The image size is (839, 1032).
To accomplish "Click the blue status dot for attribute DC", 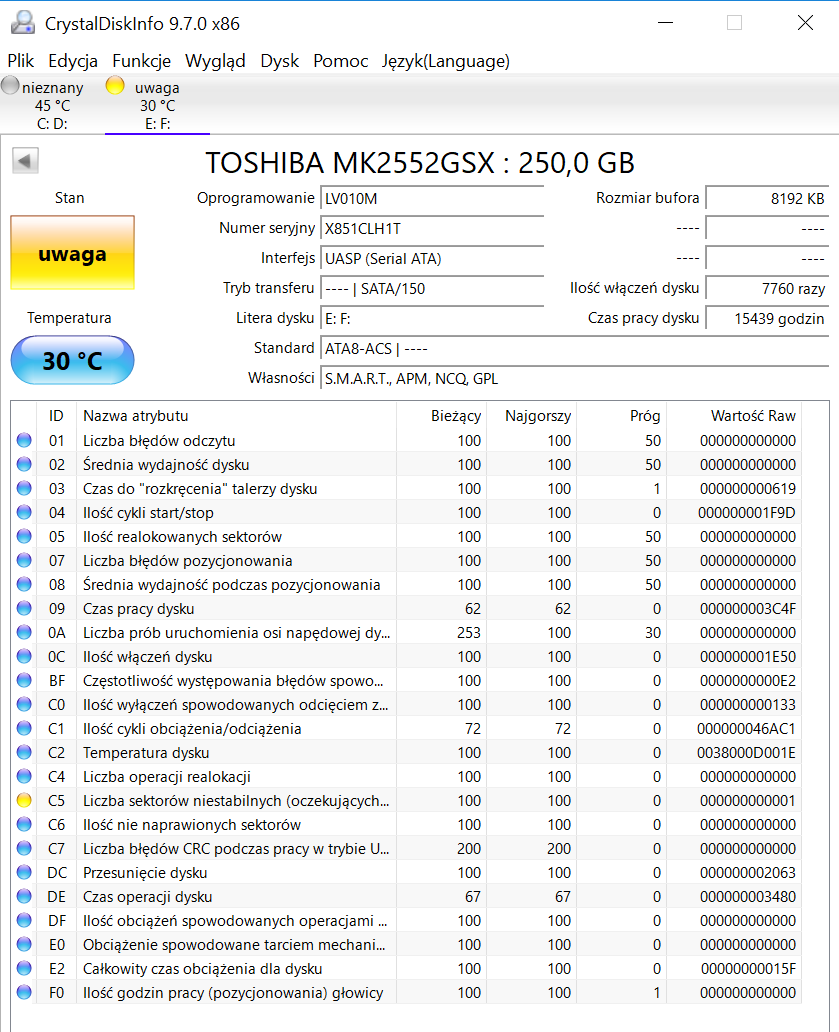I will point(24,872).
